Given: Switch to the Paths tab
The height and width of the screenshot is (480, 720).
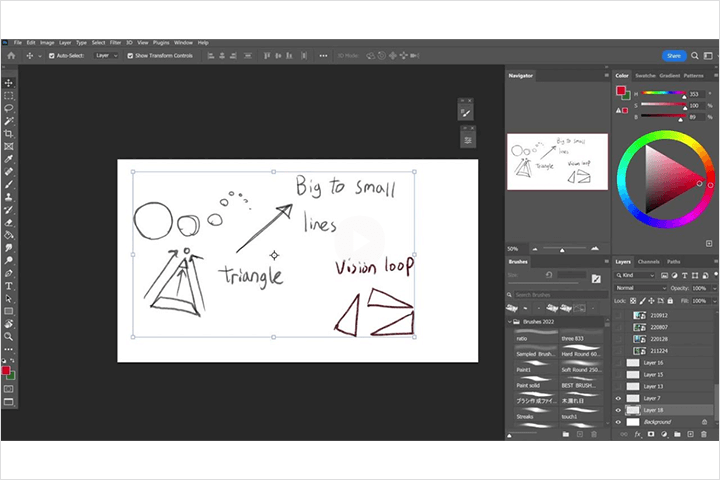Looking at the screenshot, I should tap(674, 262).
